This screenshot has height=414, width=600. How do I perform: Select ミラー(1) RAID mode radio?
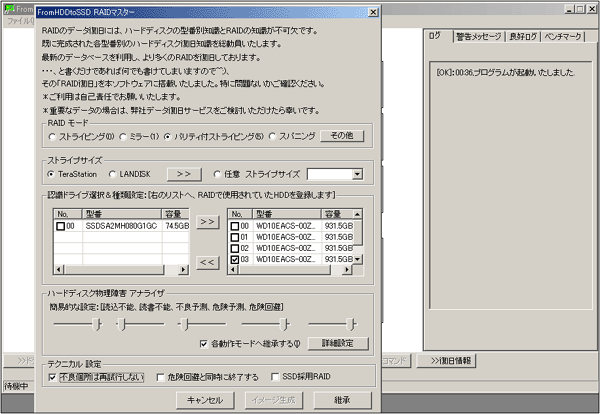tap(123, 137)
